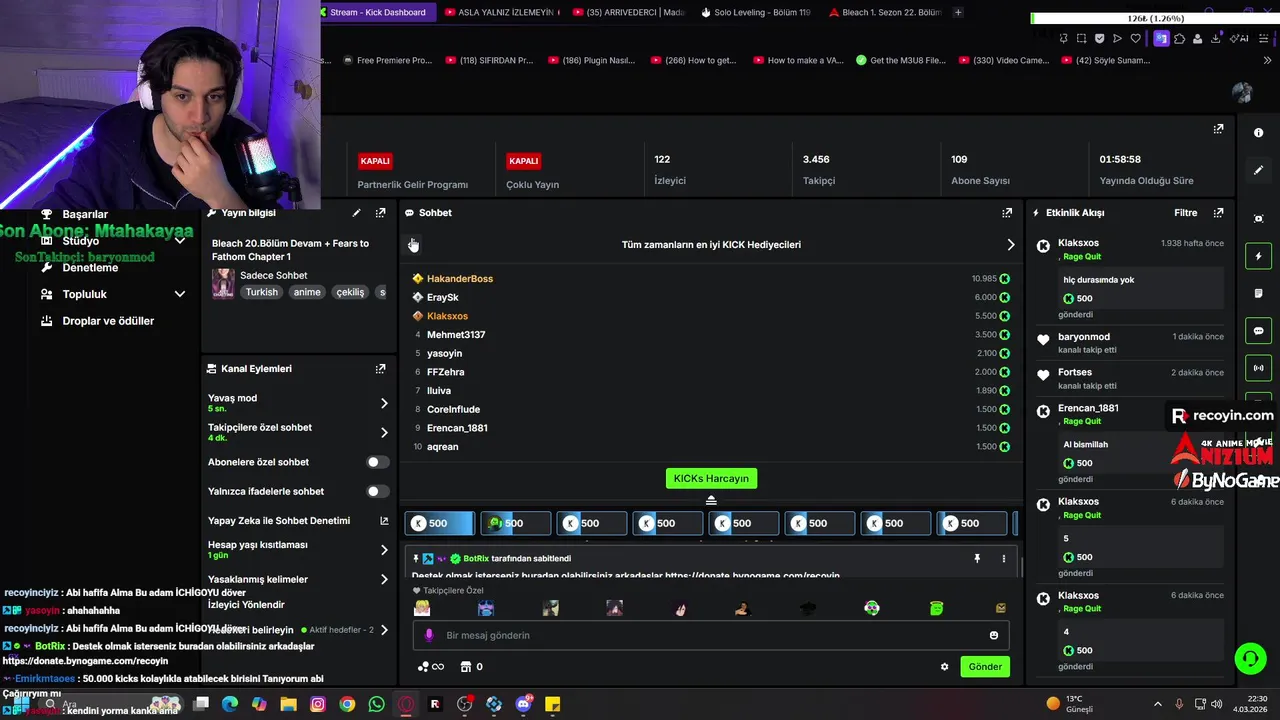Select the first 500 KICKs gift card
The height and width of the screenshot is (720, 1280).
440,523
